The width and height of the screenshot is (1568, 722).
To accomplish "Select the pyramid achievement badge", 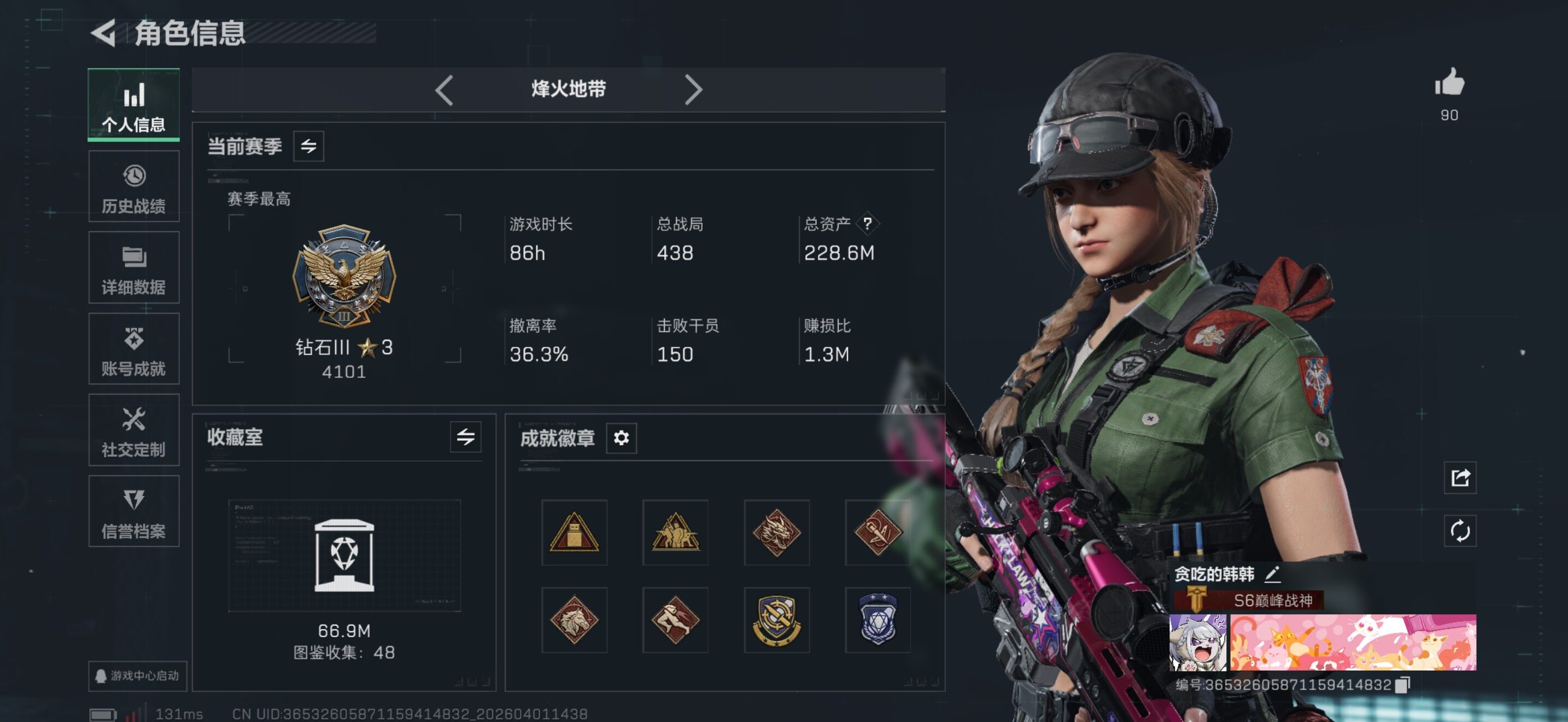I will point(574,533).
